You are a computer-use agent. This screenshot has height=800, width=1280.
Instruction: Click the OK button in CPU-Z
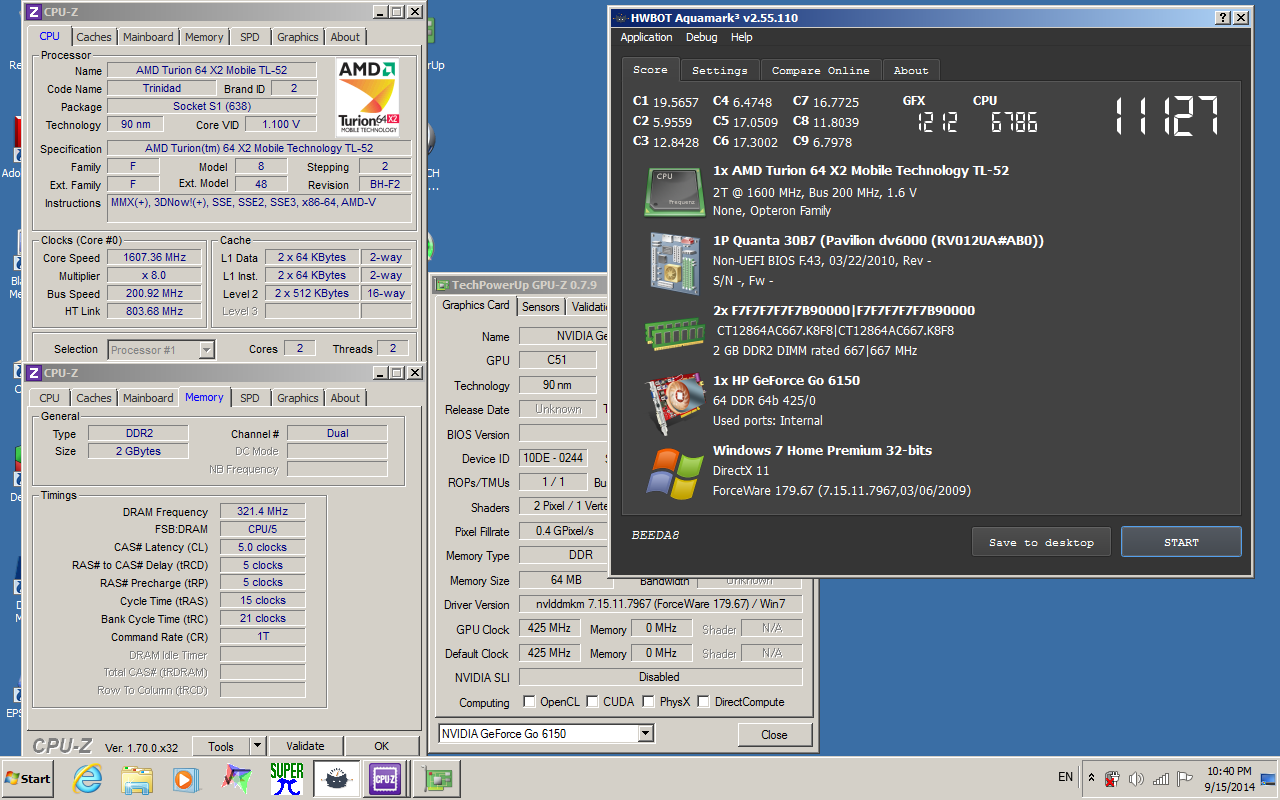[x=381, y=746]
